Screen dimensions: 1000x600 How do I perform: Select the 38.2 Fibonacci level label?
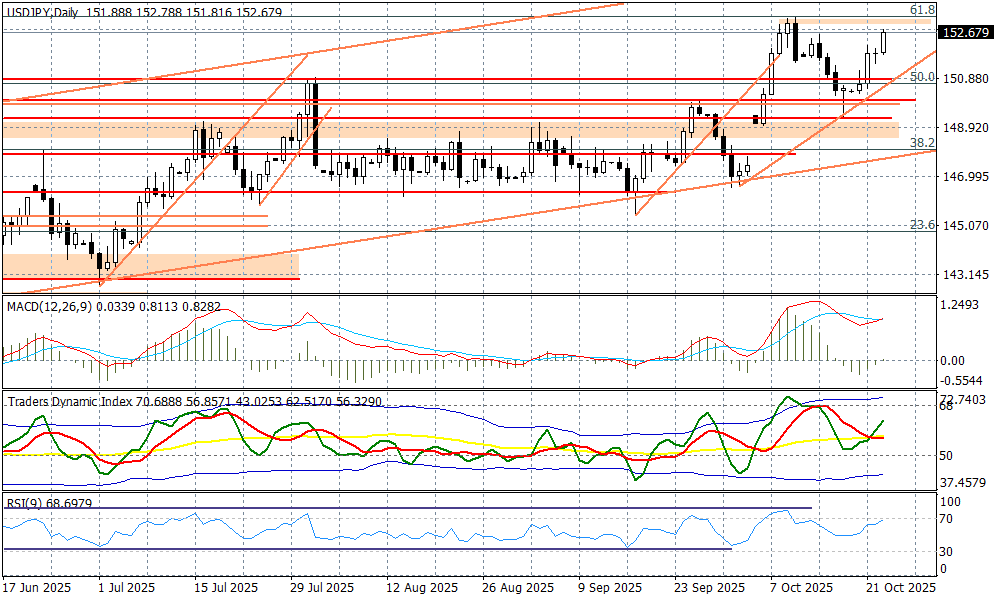click(x=921, y=143)
